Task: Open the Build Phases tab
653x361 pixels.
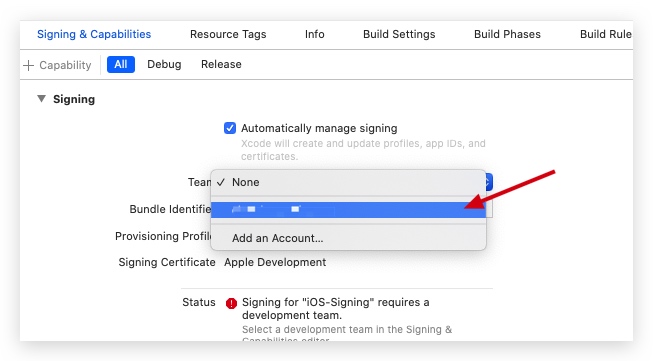Action: coord(507,34)
